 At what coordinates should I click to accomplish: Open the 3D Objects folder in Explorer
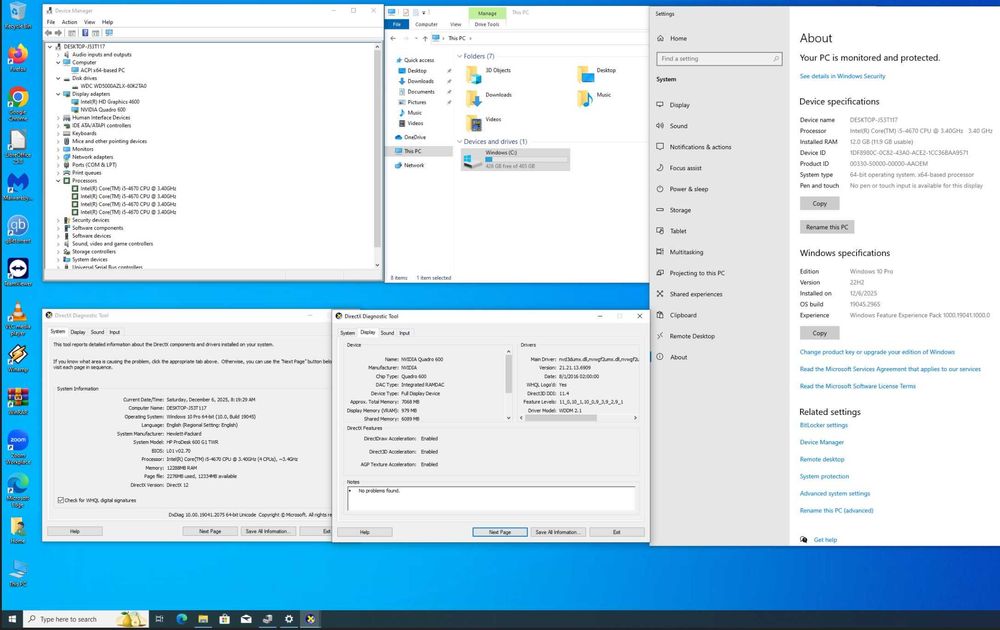tap(497, 71)
